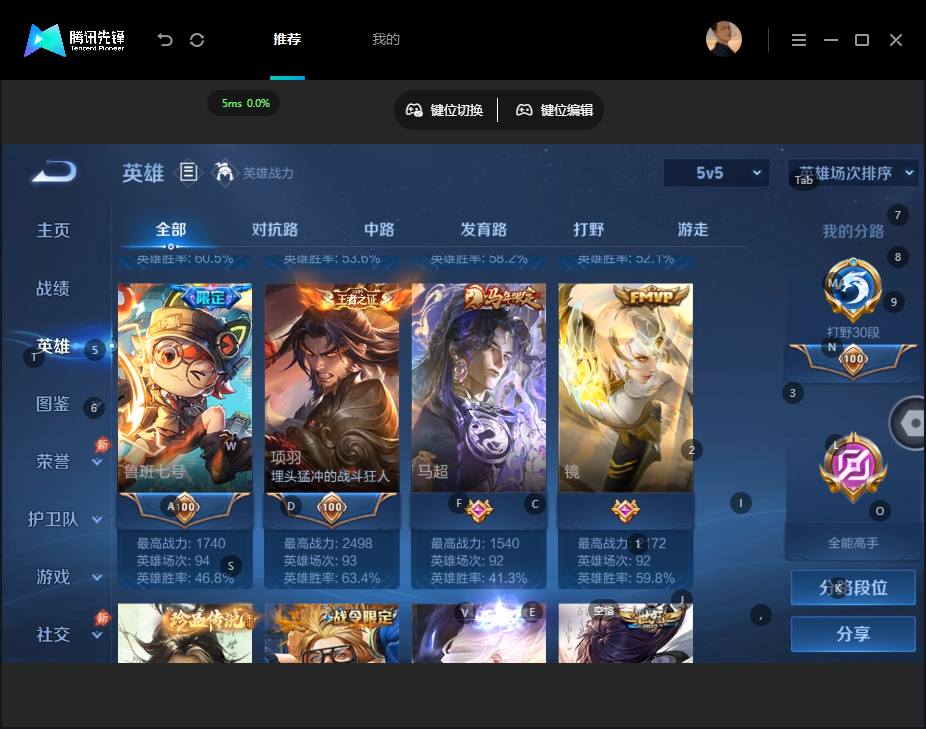Select the 中路 hero filter tab
Screen dimensions: 926x729
pyautogui.click(x=379, y=229)
